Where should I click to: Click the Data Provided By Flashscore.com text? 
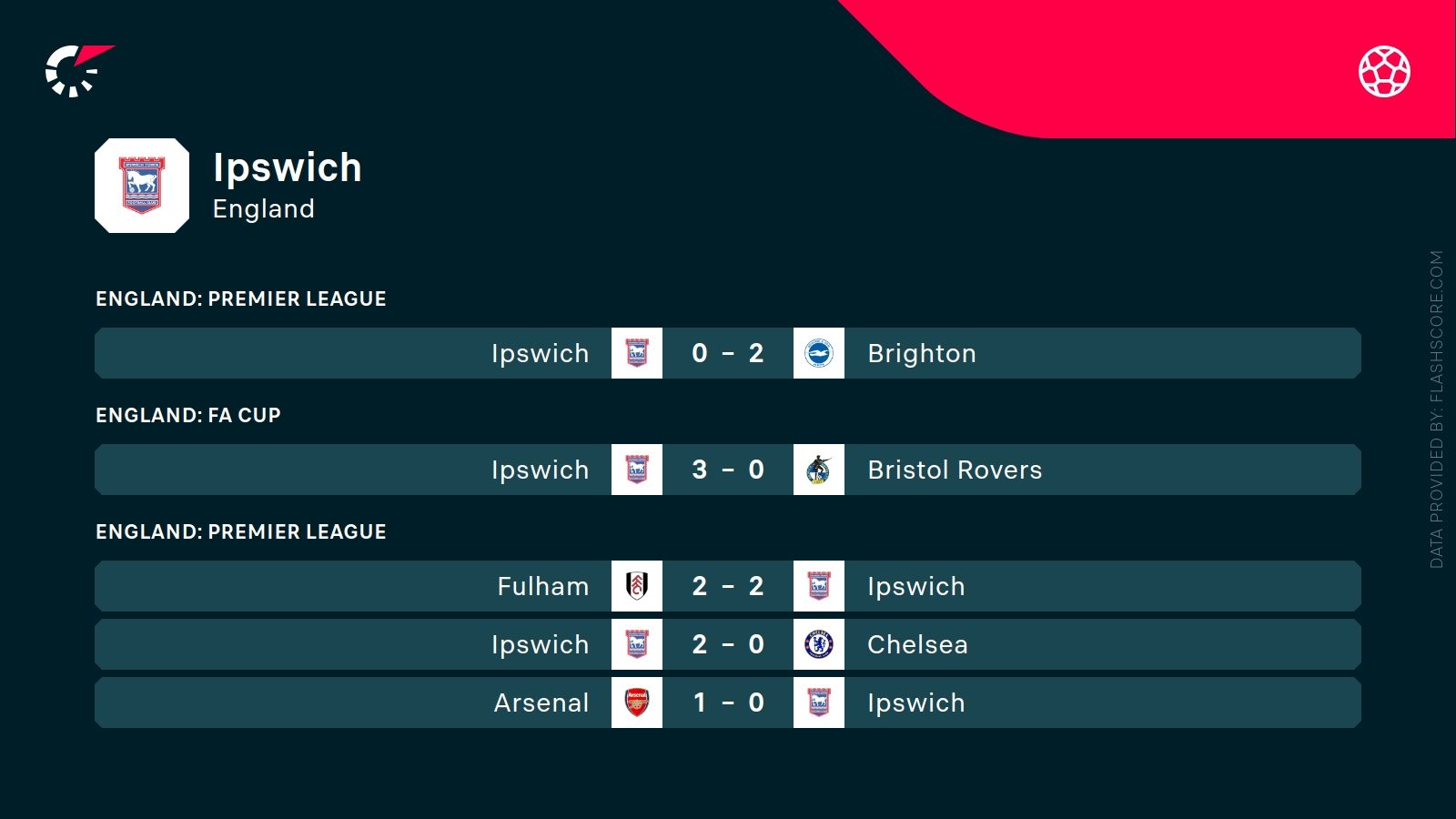pyautogui.click(x=1436, y=409)
